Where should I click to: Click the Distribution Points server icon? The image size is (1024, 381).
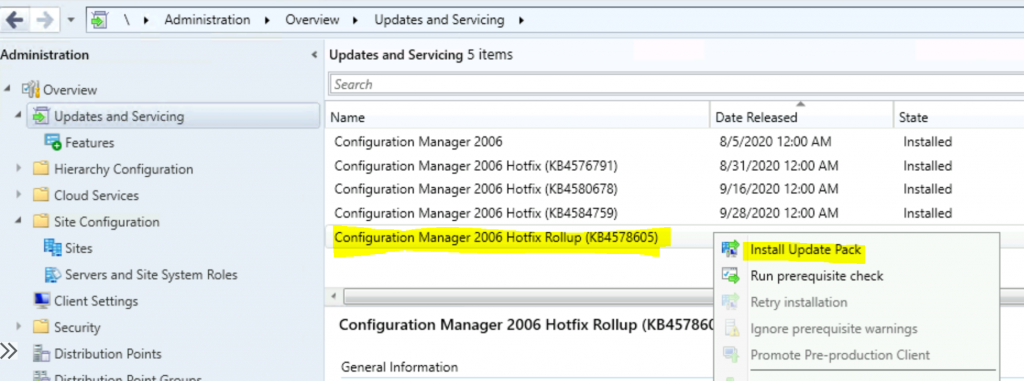(41, 354)
